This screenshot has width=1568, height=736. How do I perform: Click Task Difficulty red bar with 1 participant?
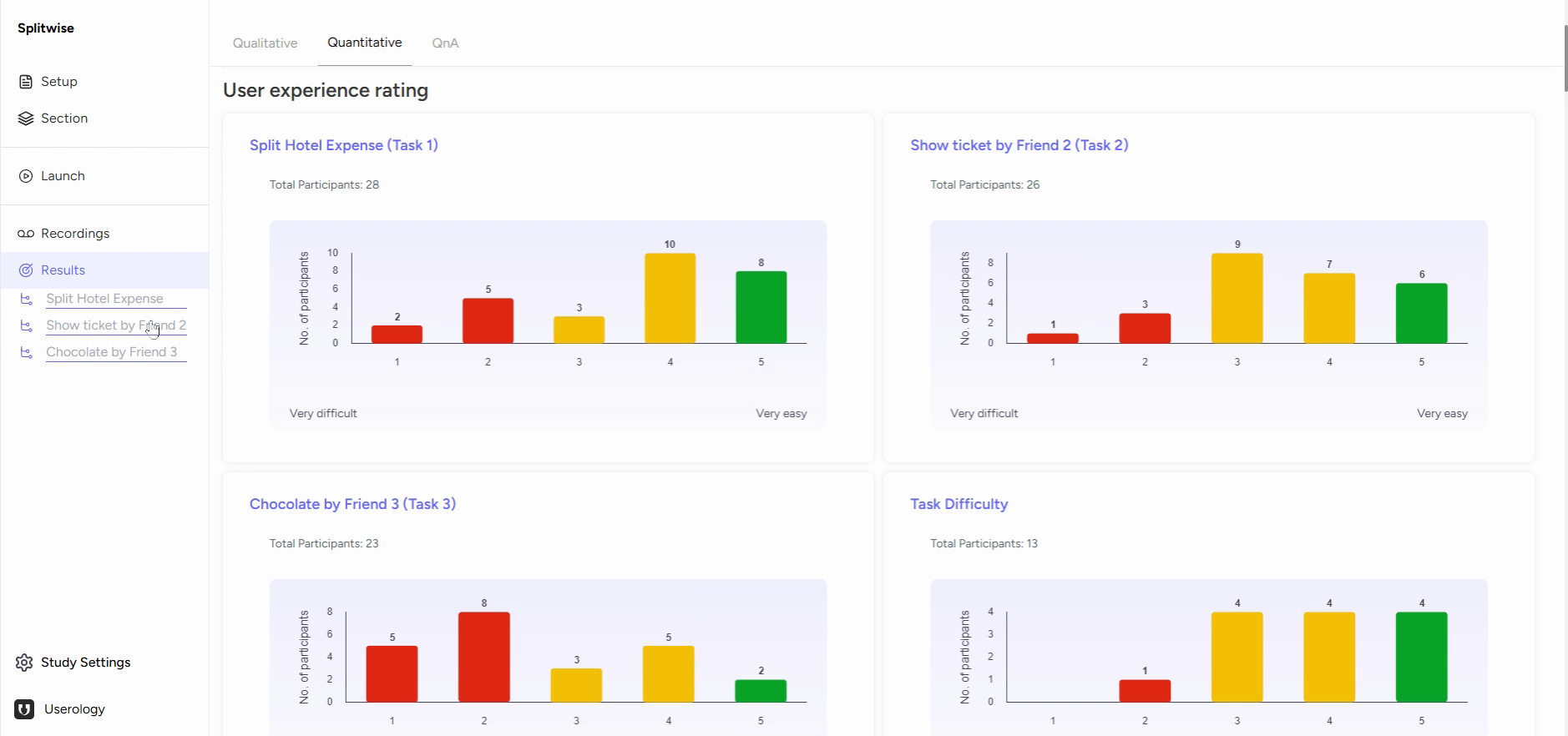[x=1145, y=691]
